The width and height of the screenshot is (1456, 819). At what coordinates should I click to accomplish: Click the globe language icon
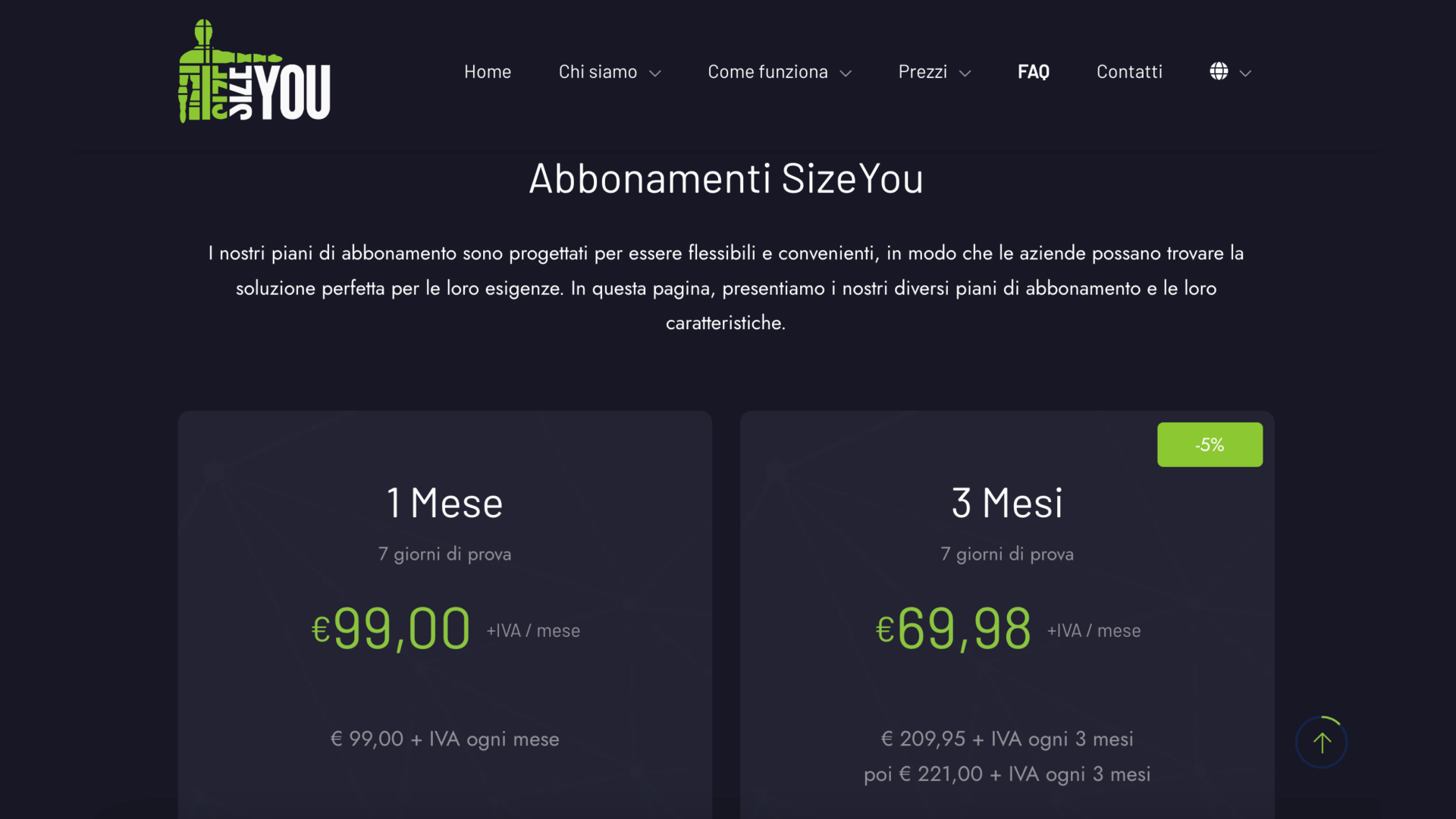coord(1219,71)
